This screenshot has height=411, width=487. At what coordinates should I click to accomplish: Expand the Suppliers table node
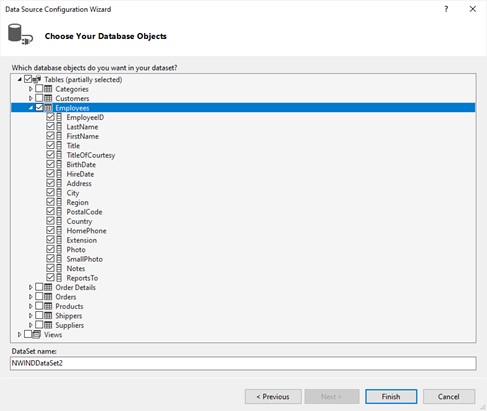point(30,325)
